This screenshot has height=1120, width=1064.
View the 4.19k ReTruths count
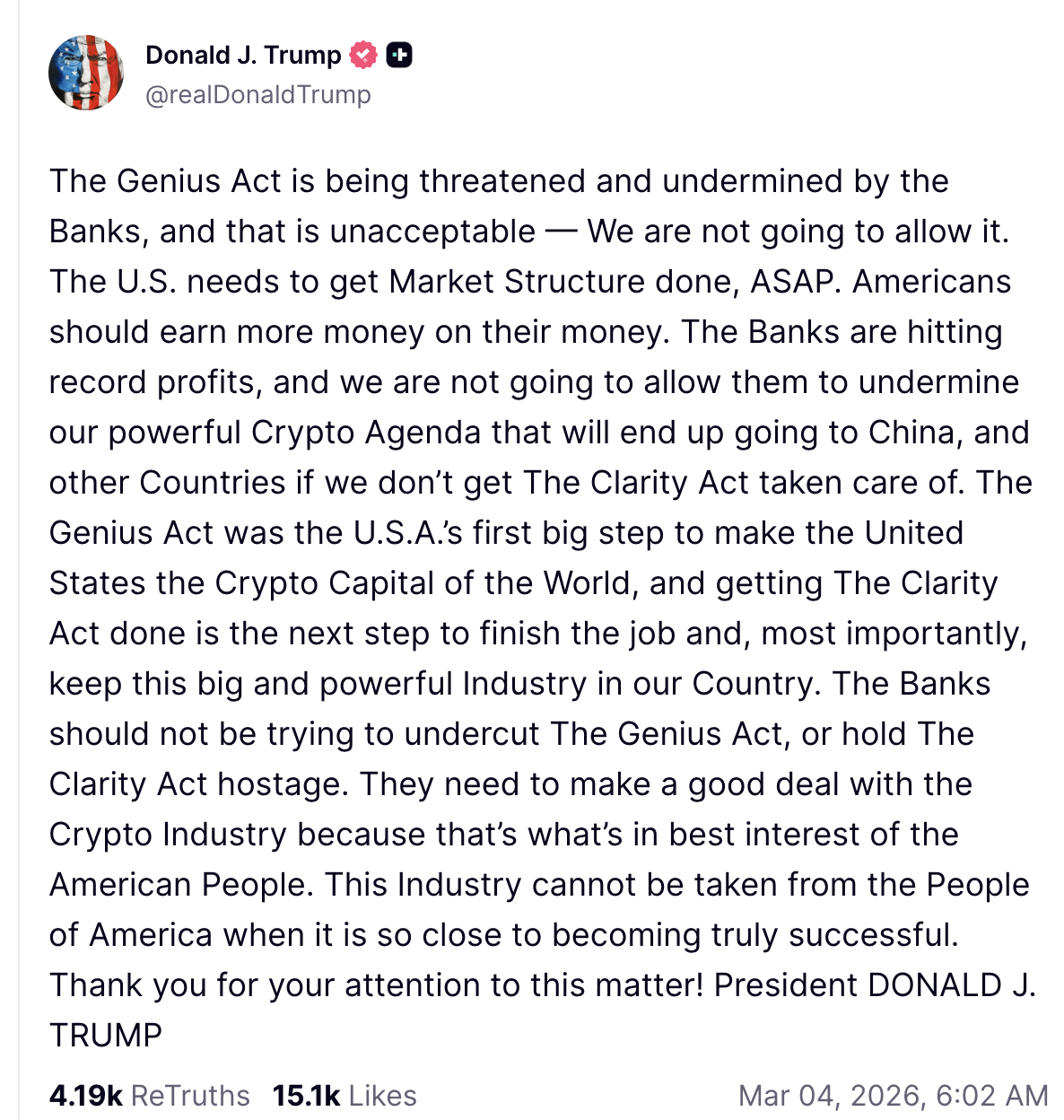(x=85, y=1096)
